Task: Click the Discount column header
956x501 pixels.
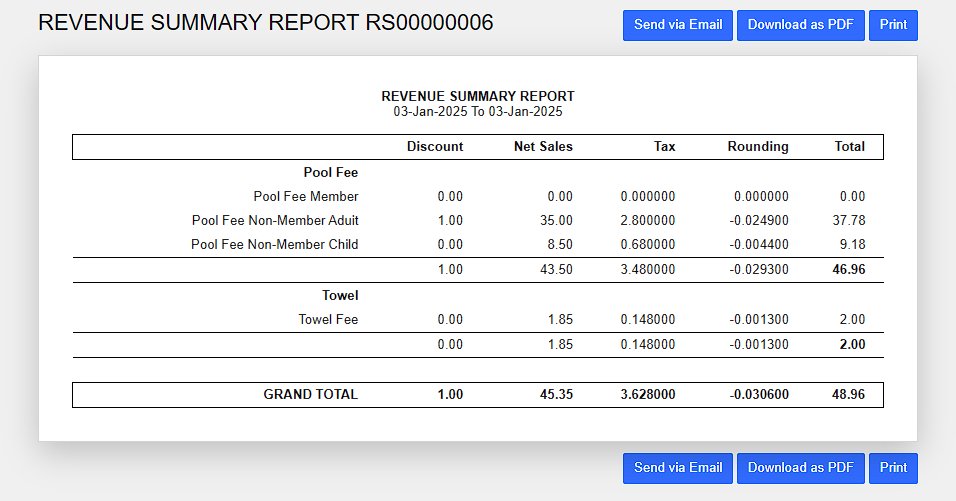Action: click(x=435, y=147)
